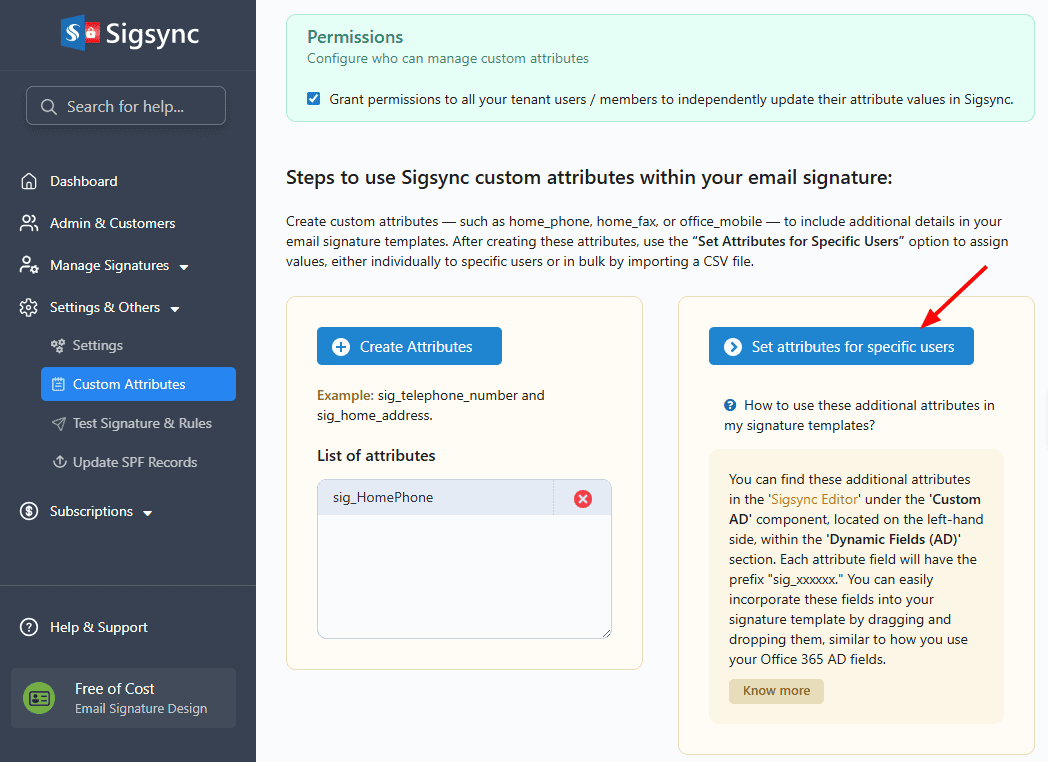Click Set attributes for specific users
Viewport: 1048px width, 762px height.
click(x=840, y=346)
